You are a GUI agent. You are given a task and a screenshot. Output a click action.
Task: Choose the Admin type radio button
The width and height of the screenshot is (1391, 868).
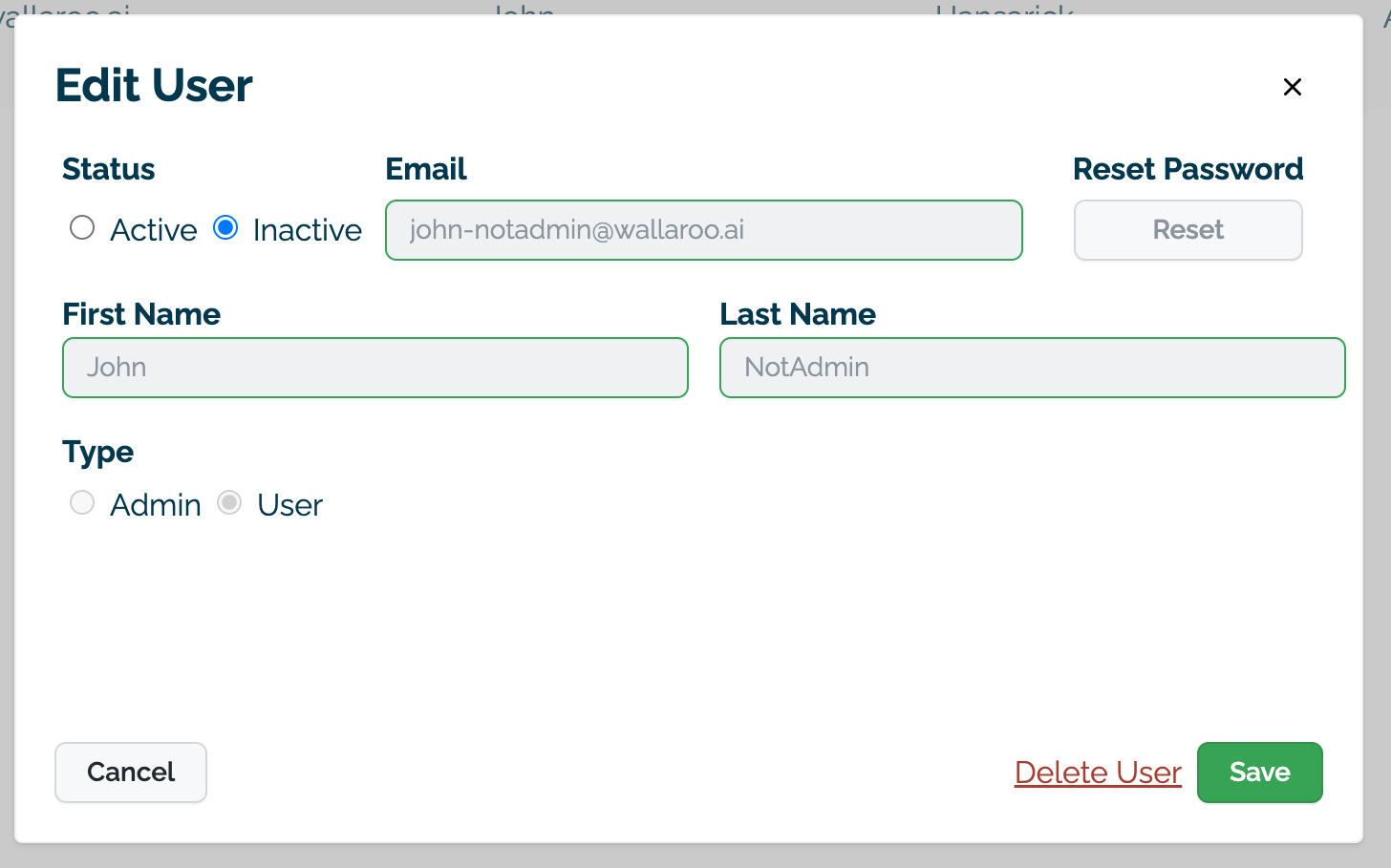click(82, 503)
